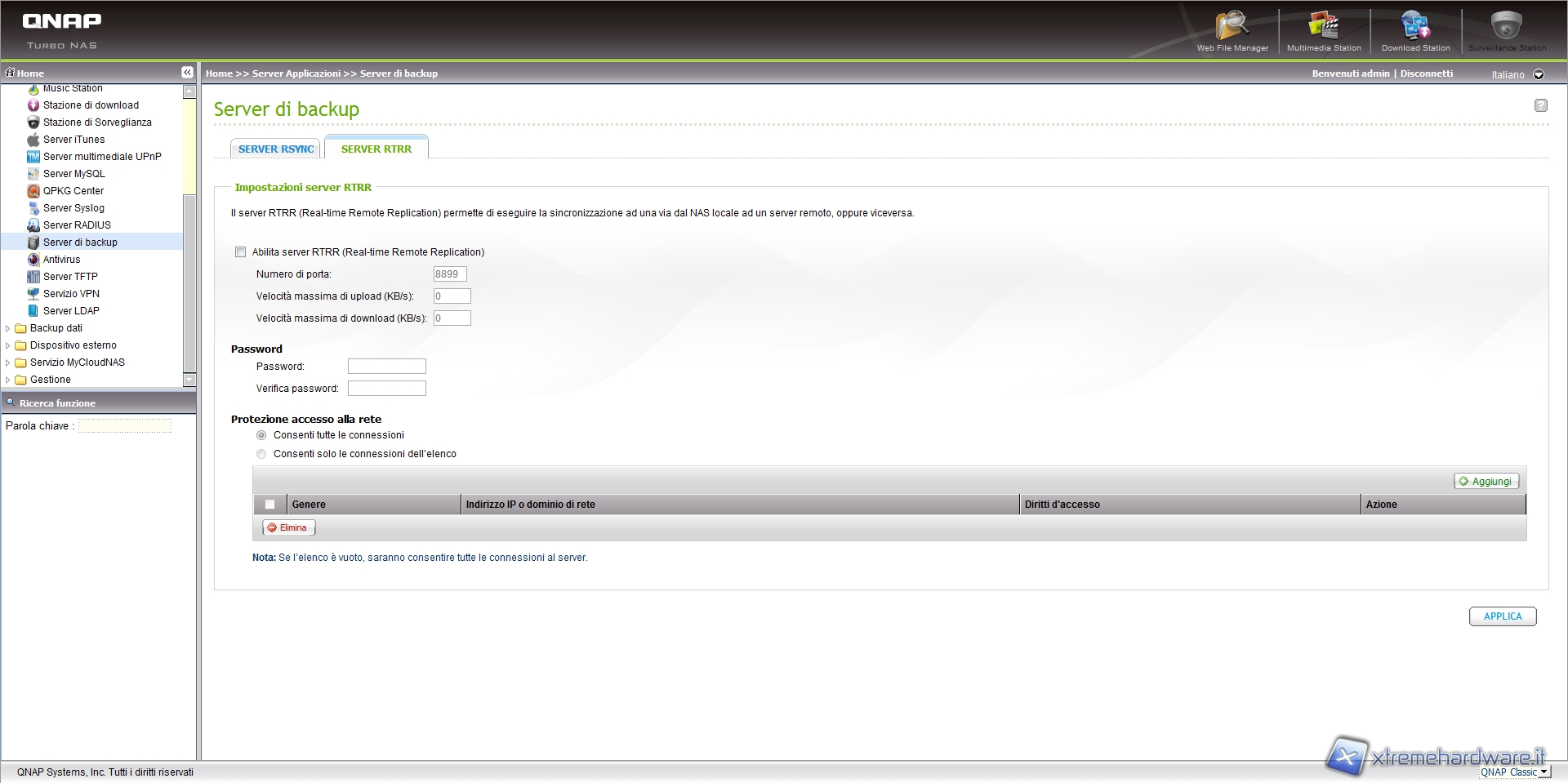The image size is (1568, 783).
Task: Open the Italiano language dropdown
Action: point(1538,74)
